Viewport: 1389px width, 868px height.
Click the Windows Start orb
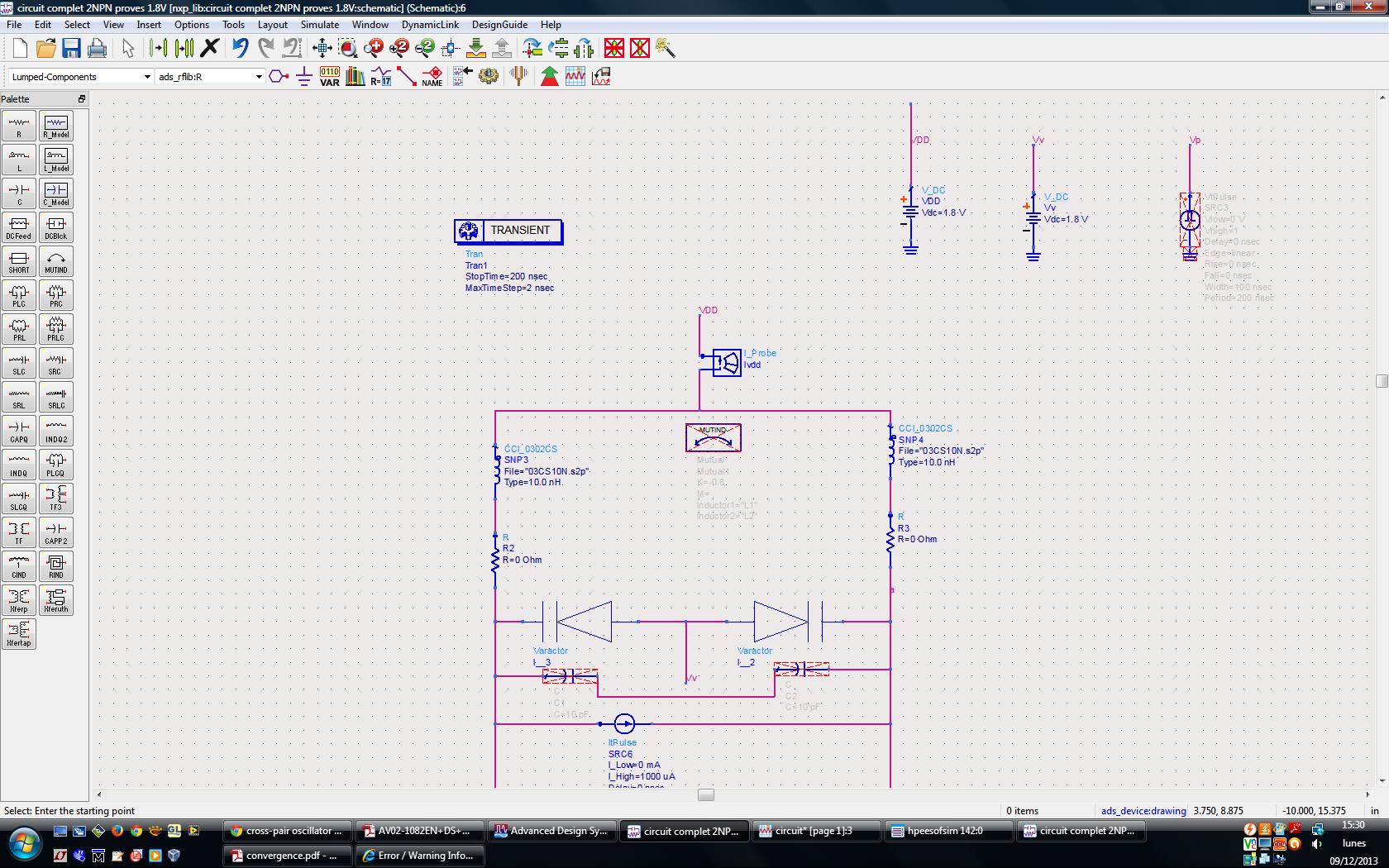24,842
